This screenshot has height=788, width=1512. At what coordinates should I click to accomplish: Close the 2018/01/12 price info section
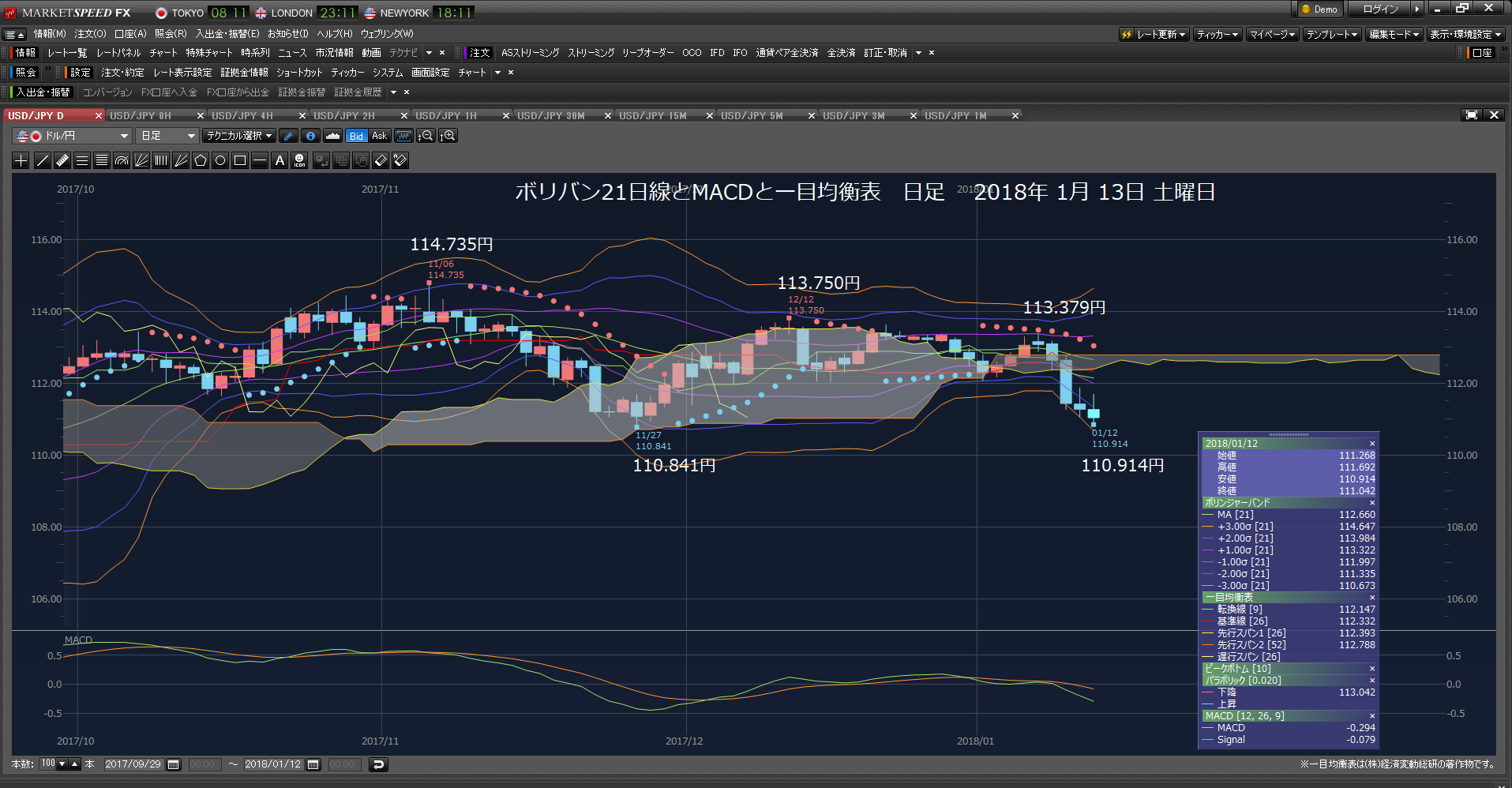(x=1372, y=444)
